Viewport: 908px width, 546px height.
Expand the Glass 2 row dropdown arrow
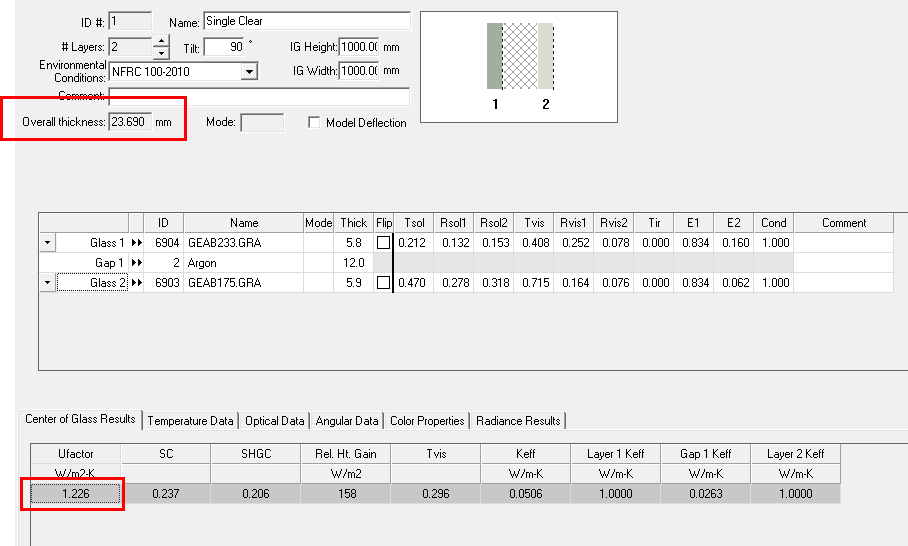[x=47, y=283]
